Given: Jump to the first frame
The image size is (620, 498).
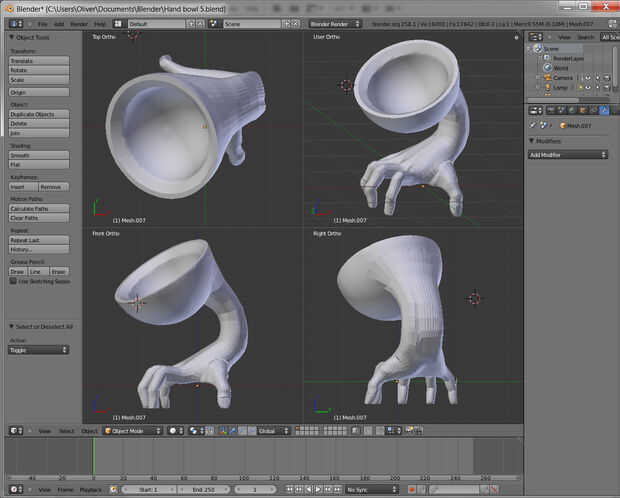Looking at the screenshot, I should tap(290, 489).
